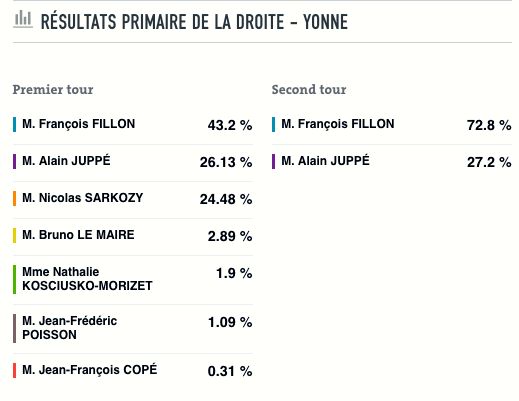The height and width of the screenshot is (401, 519).
Task: Click Mme Nathalie KOSCIUSKO-MORIZET candidate name
Action: [x=87, y=279]
